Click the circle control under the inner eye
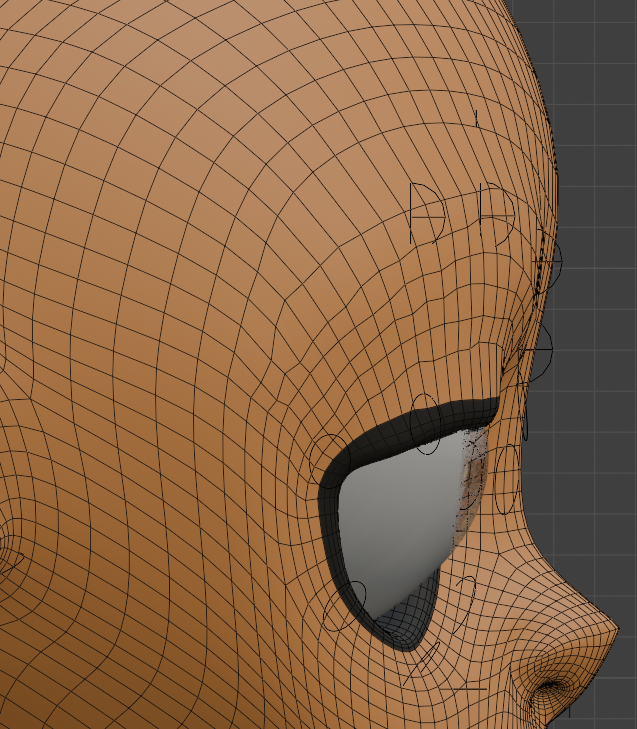The width and height of the screenshot is (637, 729). [x=466, y=590]
